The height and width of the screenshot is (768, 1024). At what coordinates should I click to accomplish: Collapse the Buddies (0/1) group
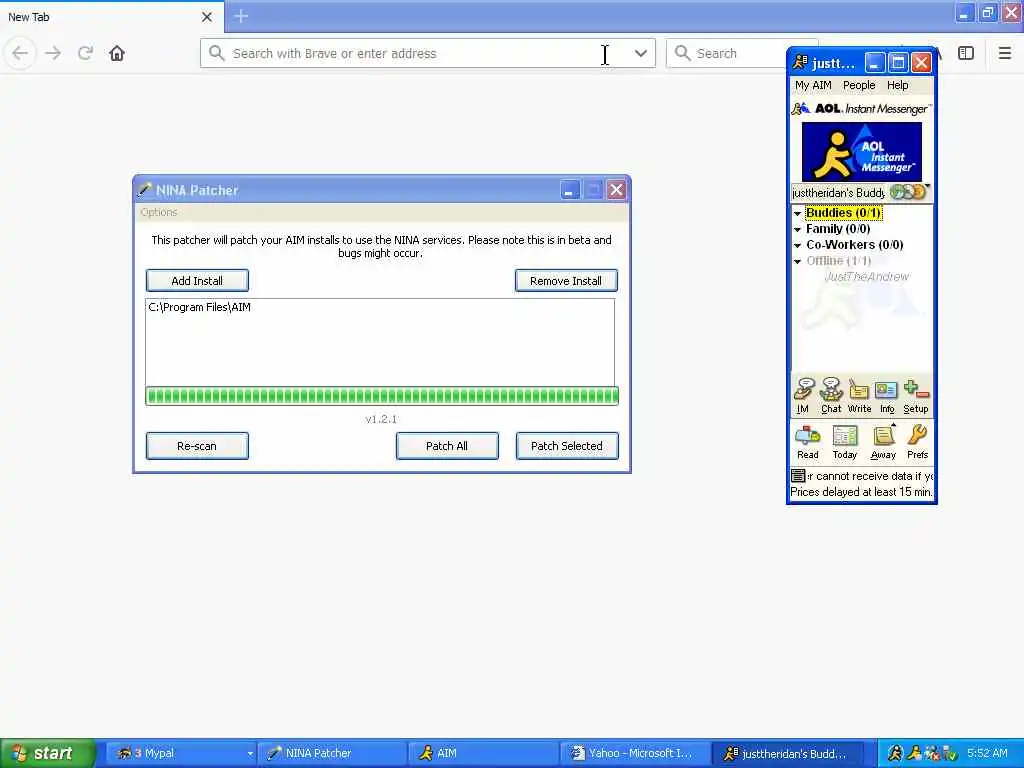coord(797,214)
